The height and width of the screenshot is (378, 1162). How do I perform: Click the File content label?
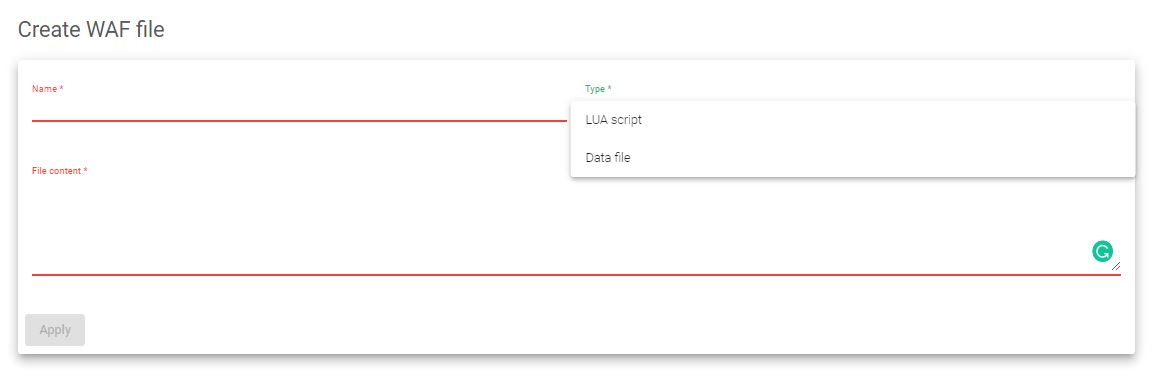pos(59,171)
